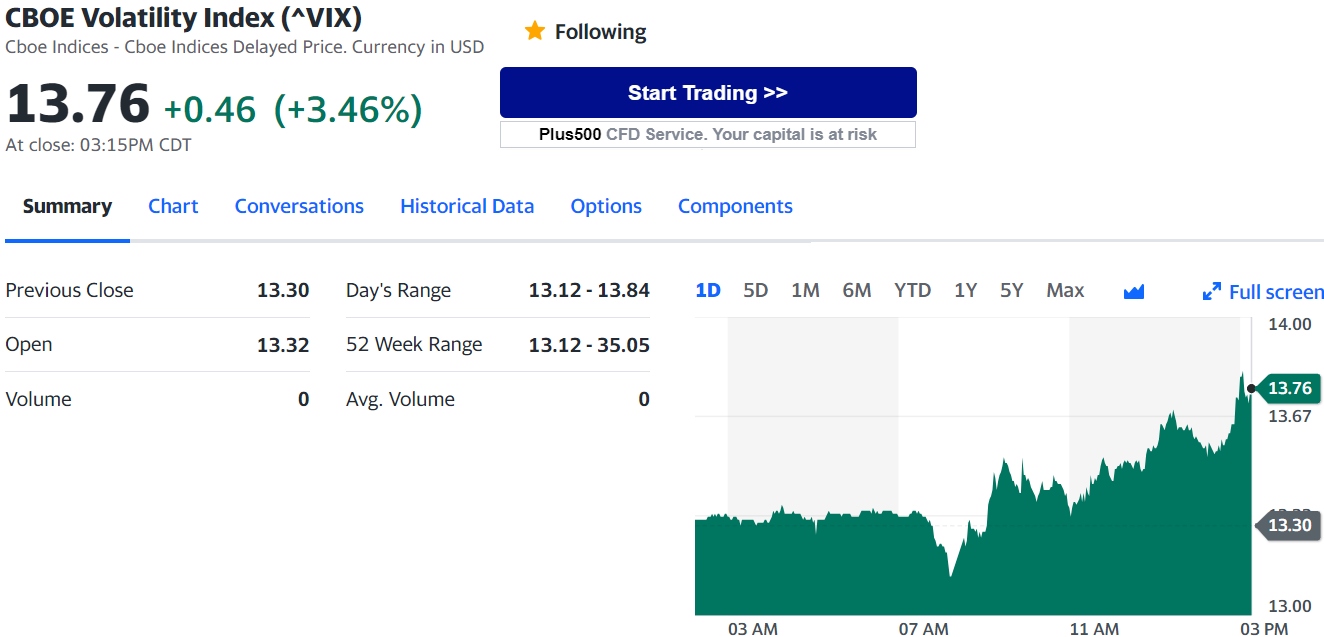Go to the Conversations tab
Screen dimensions: 1324x637
tap(299, 206)
